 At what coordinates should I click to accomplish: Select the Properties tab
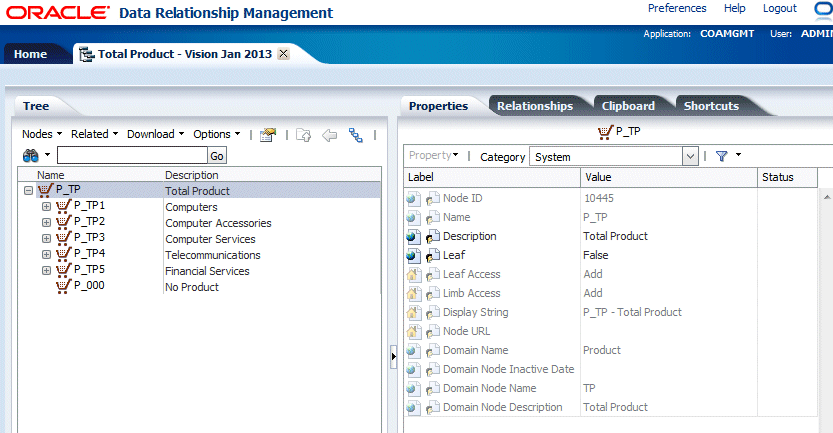tap(438, 106)
